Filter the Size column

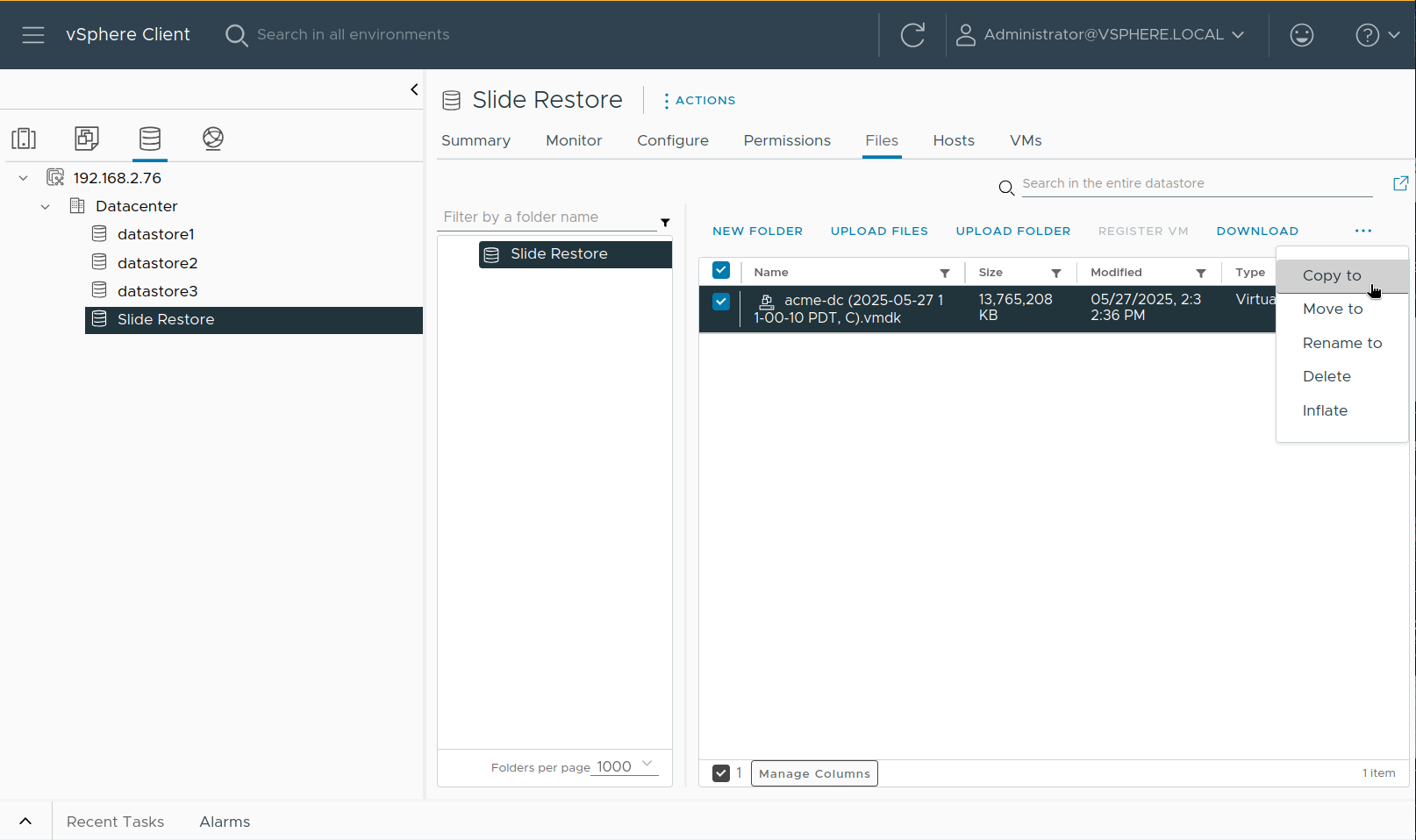point(1056,274)
